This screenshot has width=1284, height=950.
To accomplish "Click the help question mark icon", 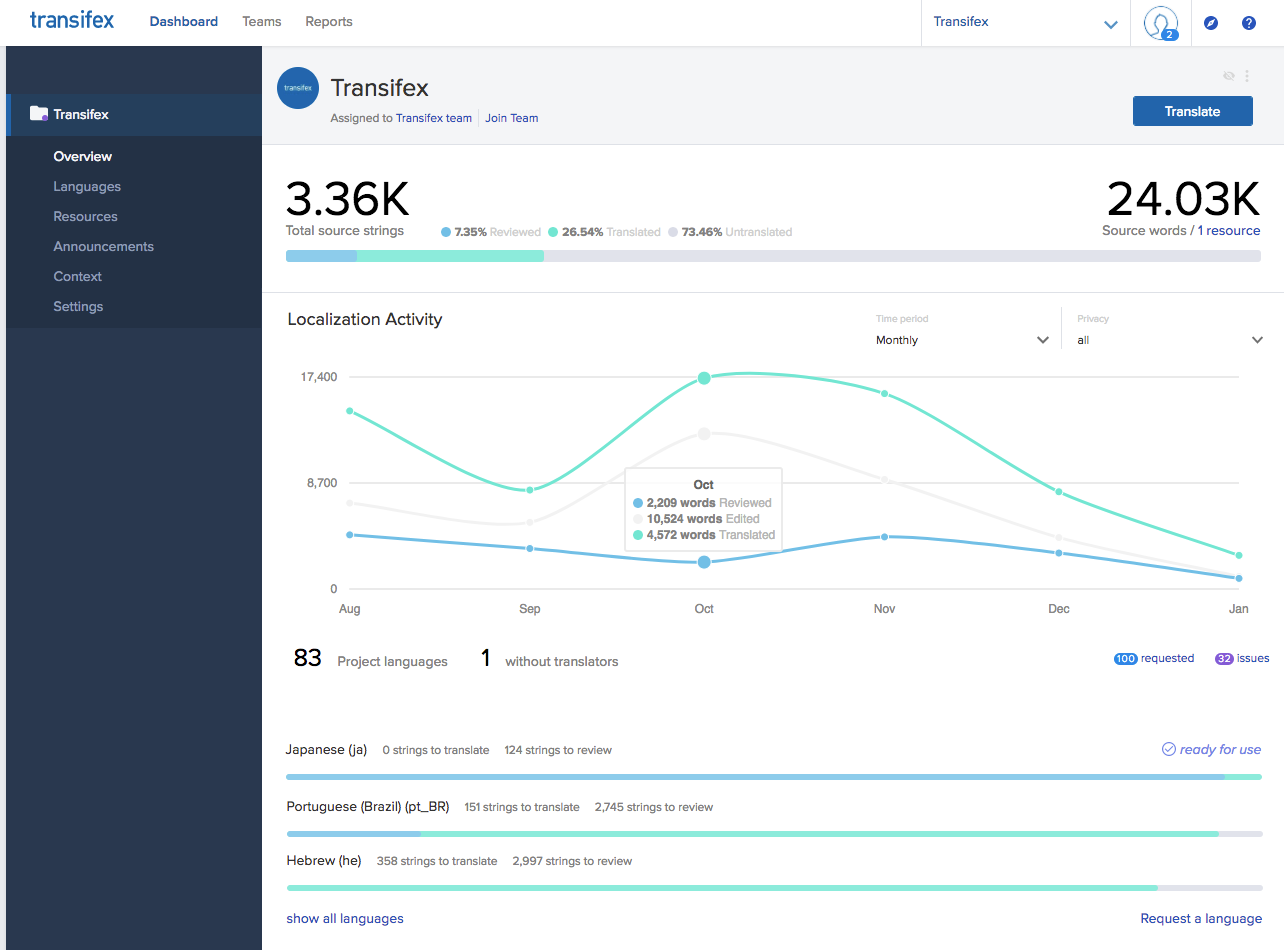I will [x=1248, y=23].
